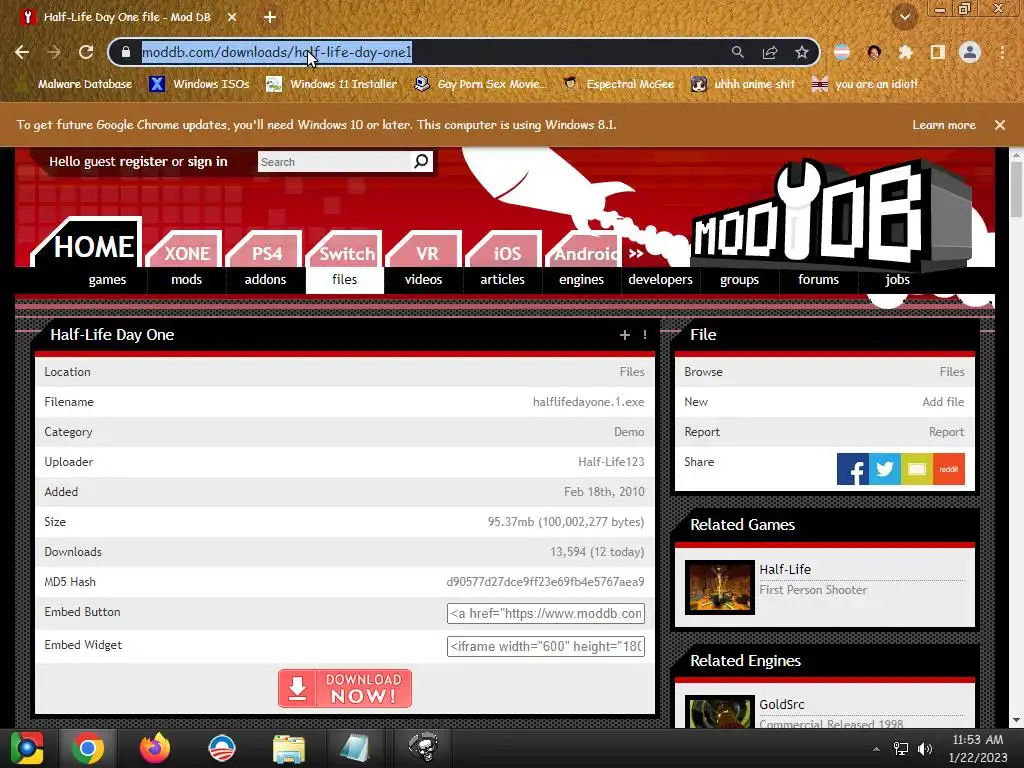Open the Windows 11 Installer bookmark
This screenshot has height=768, width=1024.
point(332,84)
